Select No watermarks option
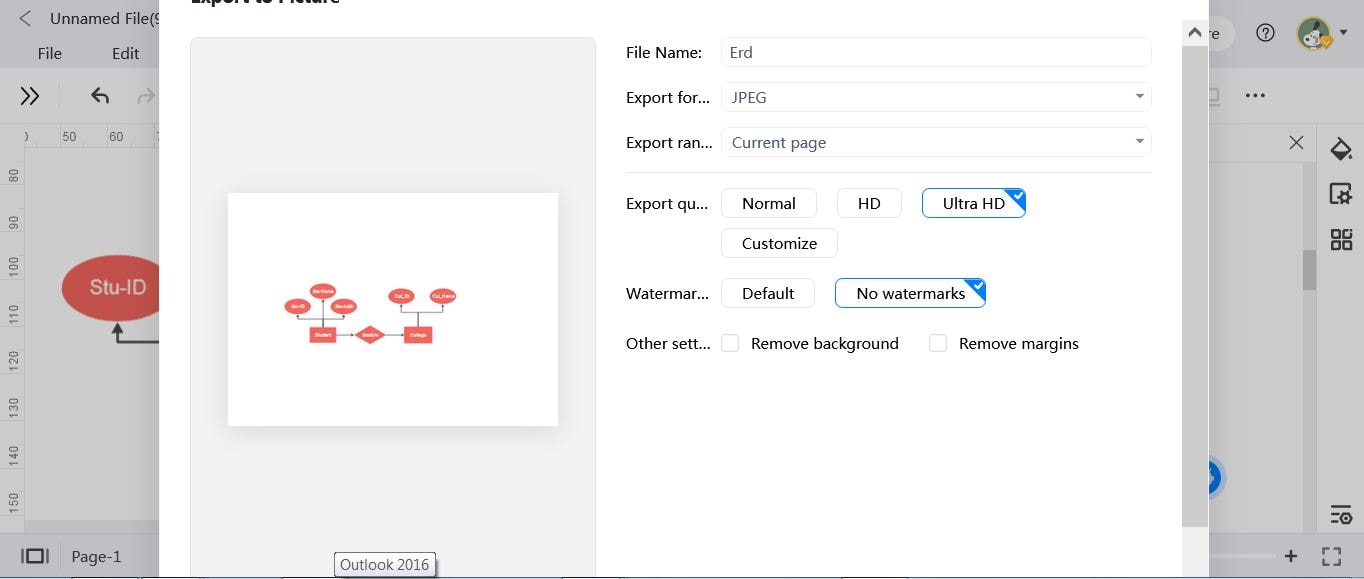 point(910,293)
